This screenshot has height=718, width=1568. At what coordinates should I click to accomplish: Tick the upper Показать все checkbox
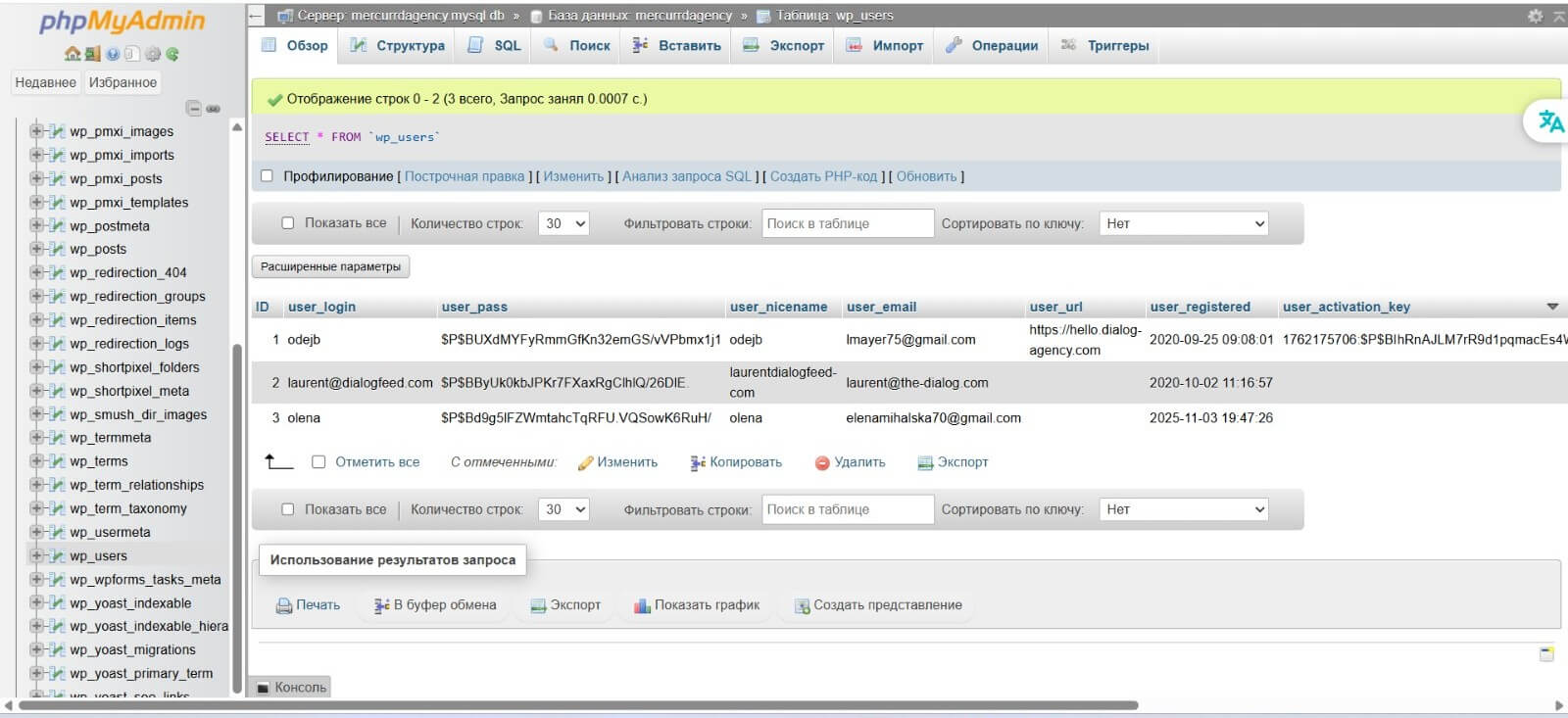pyautogui.click(x=288, y=223)
